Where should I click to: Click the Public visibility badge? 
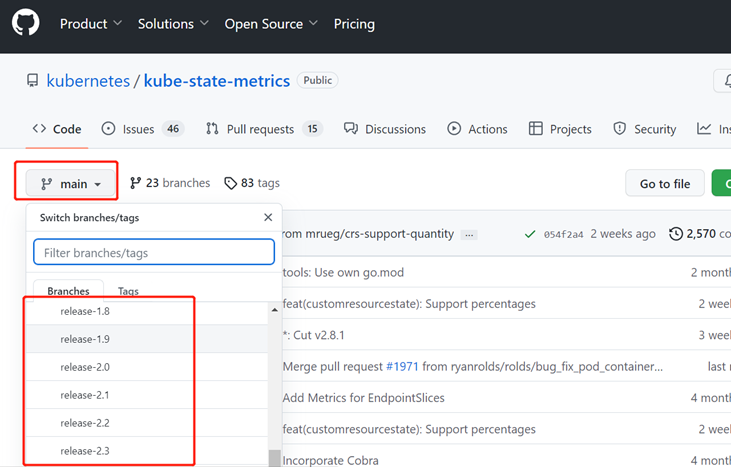[x=317, y=80]
